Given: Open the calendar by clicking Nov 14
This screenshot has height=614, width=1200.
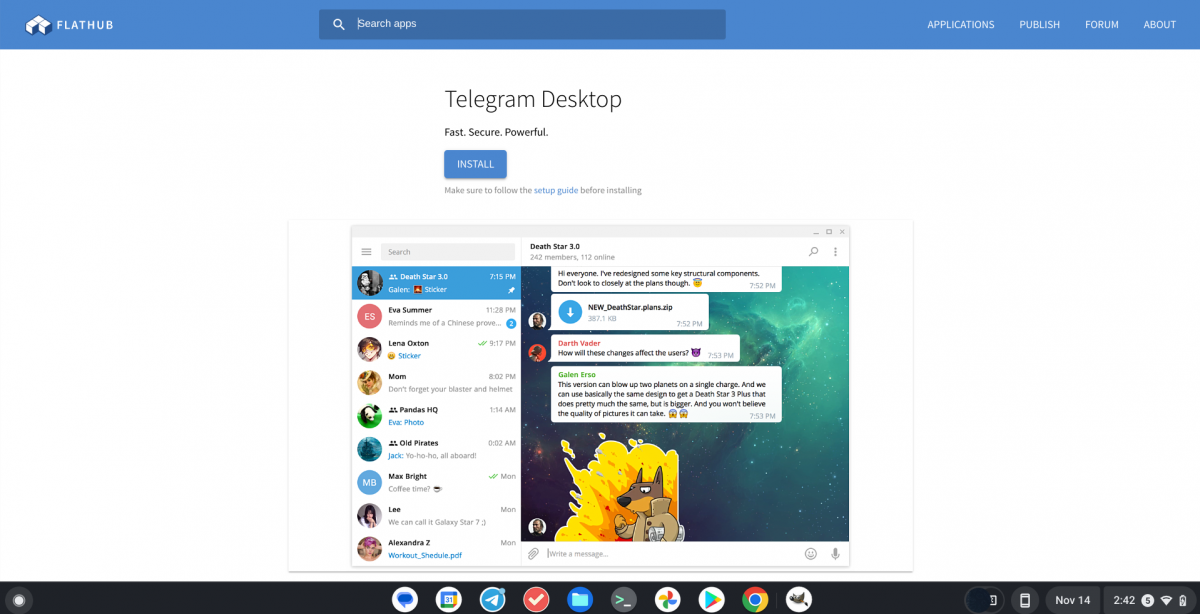Looking at the screenshot, I should 1072,599.
